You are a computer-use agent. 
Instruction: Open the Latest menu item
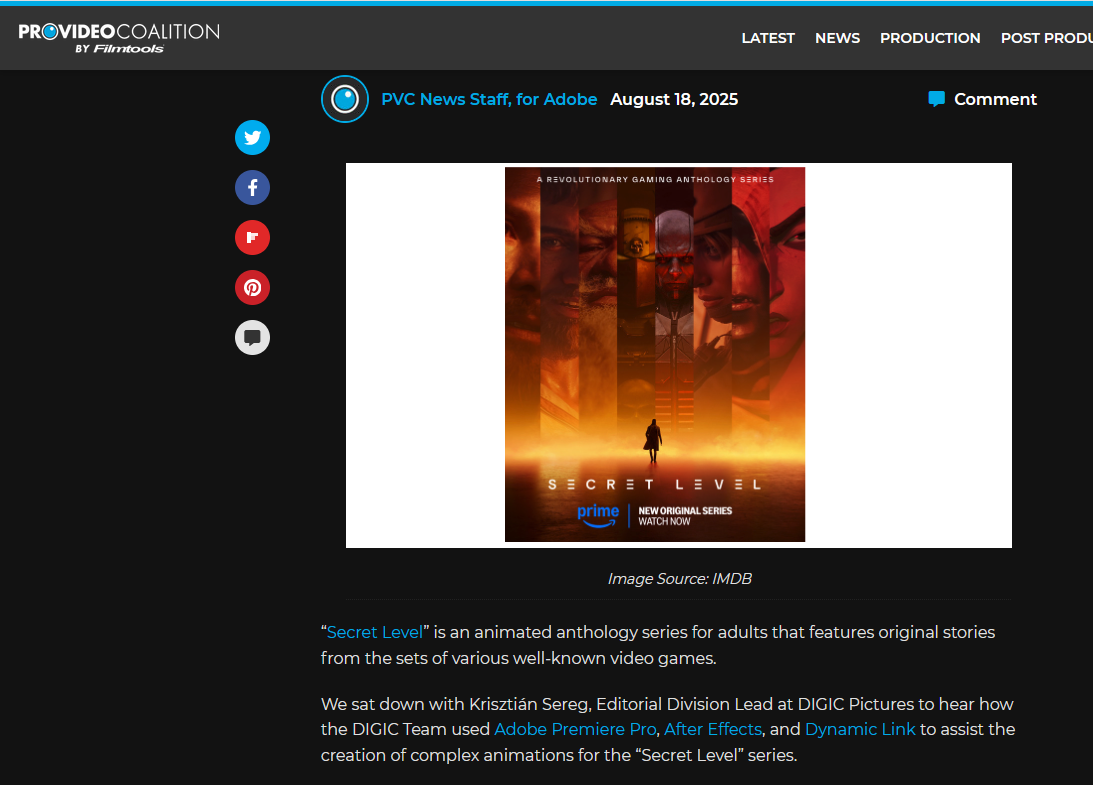click(x=768, y=38)
